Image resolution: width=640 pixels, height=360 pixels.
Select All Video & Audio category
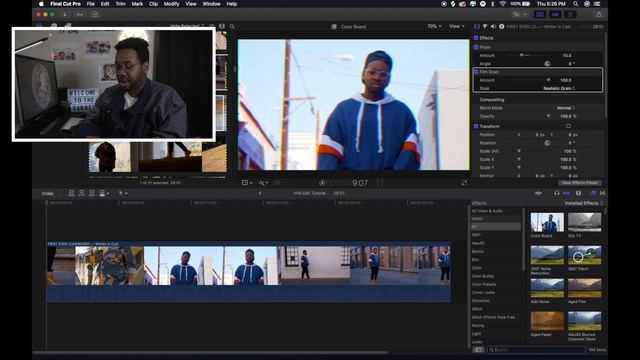(x=487, y=211)
